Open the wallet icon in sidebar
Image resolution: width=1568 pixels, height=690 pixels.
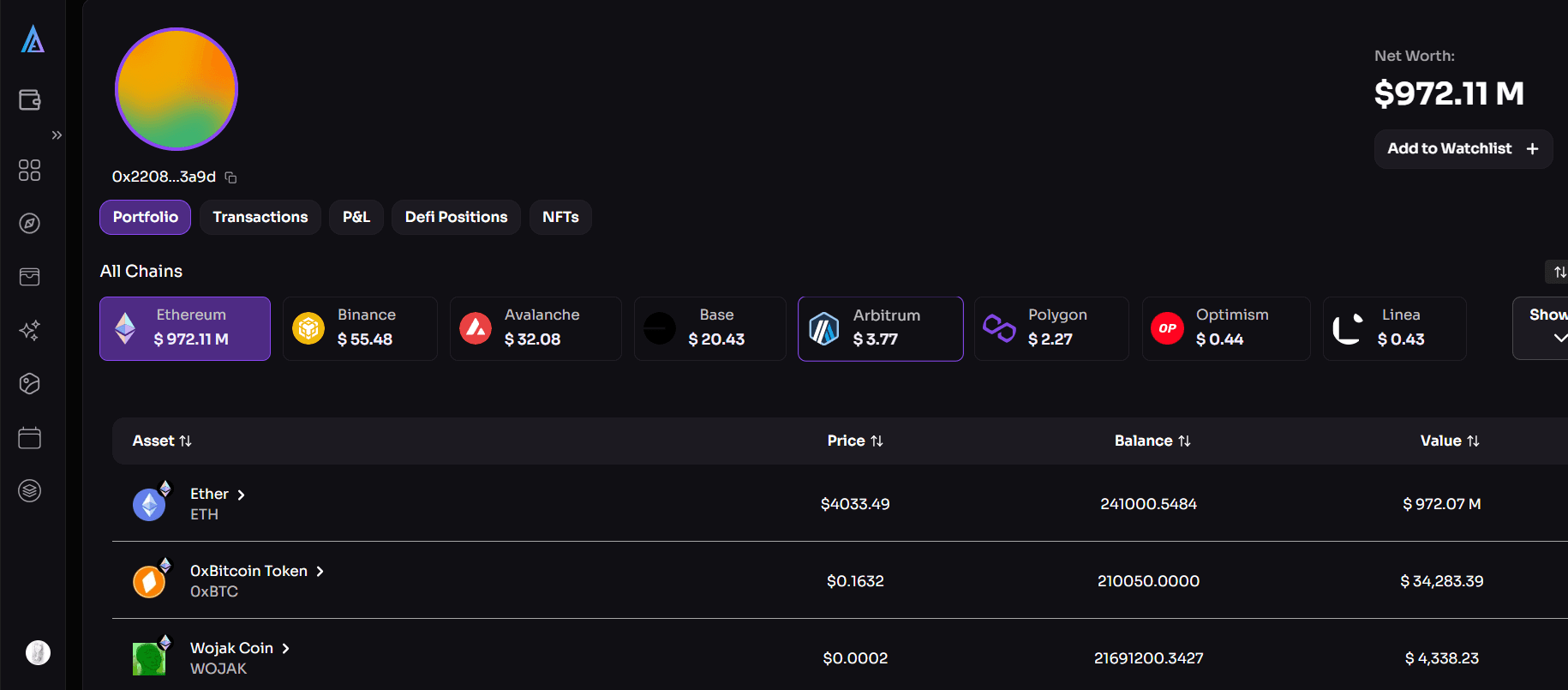(30, 99)
